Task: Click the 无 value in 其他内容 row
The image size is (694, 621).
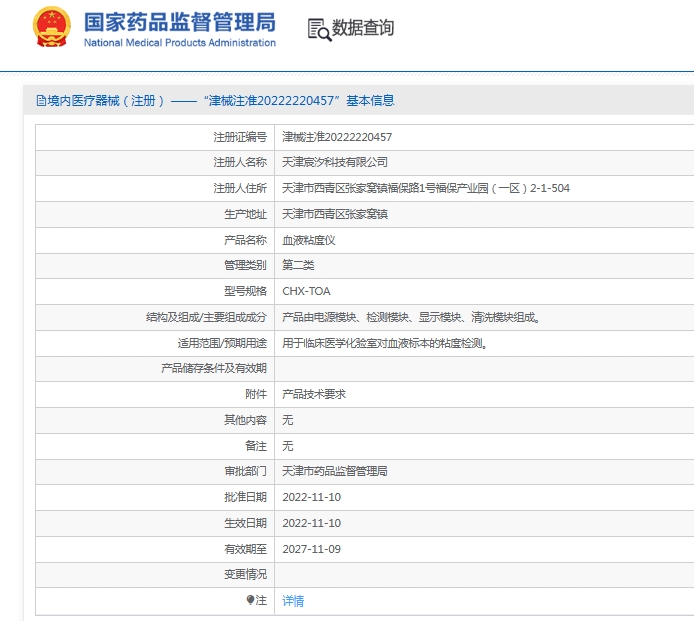Action: point(288,420)
